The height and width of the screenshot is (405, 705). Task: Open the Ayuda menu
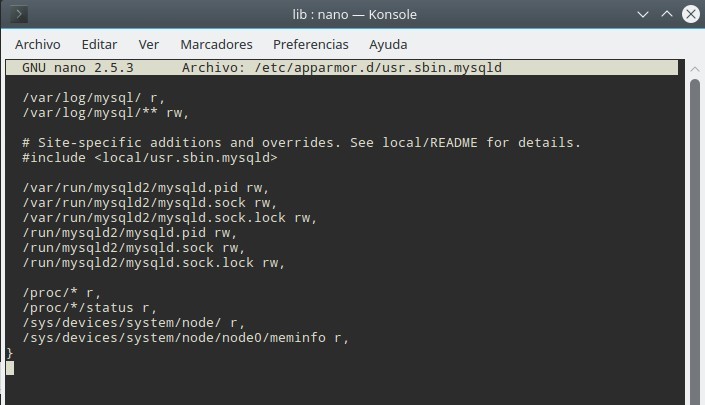click(388, 45)
